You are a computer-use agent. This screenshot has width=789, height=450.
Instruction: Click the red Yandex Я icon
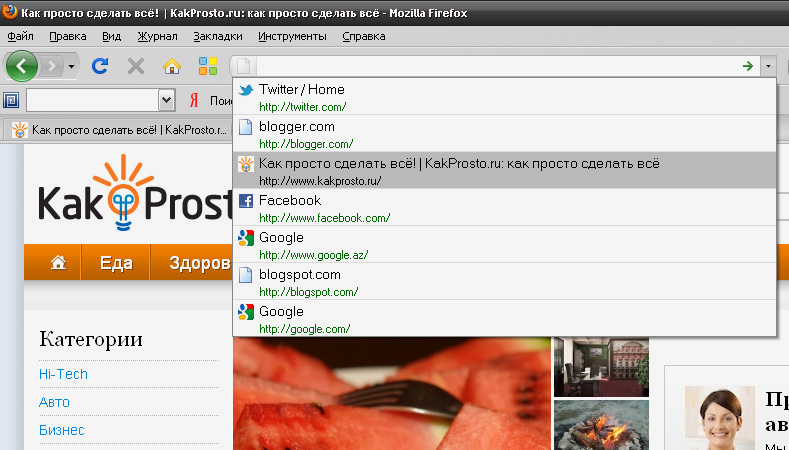tap(194, 101)
